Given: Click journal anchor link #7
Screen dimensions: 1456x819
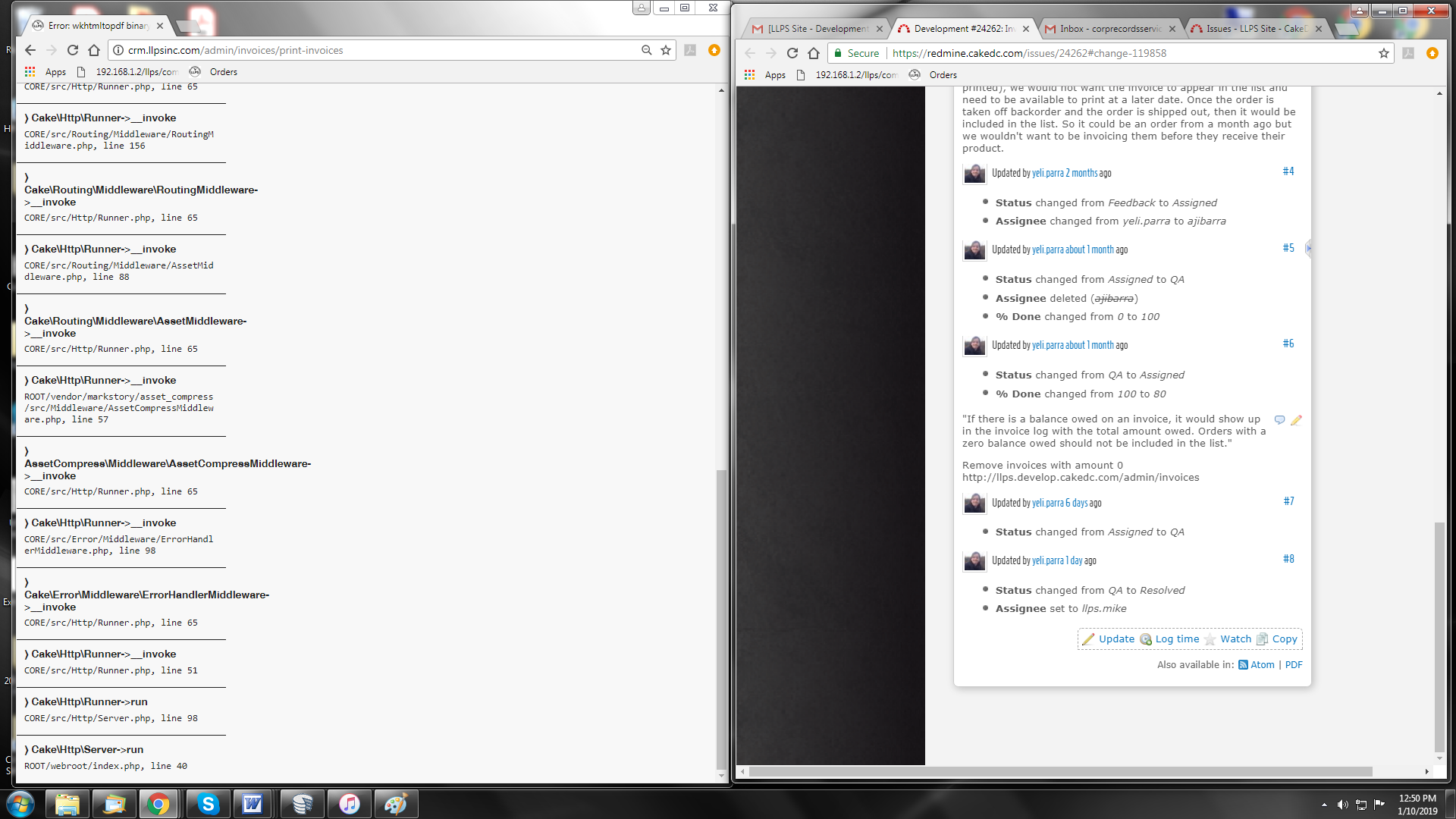Looking at the screenshot, I should point(1288,501).
